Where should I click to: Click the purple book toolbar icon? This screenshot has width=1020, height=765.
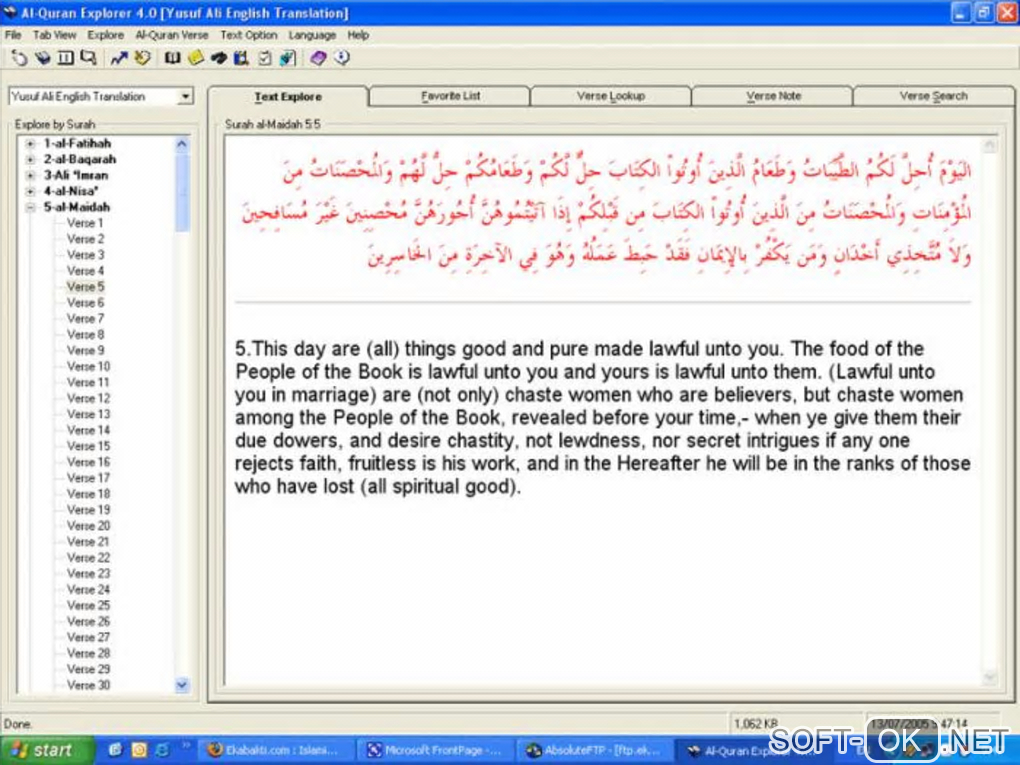pos(318,59)
